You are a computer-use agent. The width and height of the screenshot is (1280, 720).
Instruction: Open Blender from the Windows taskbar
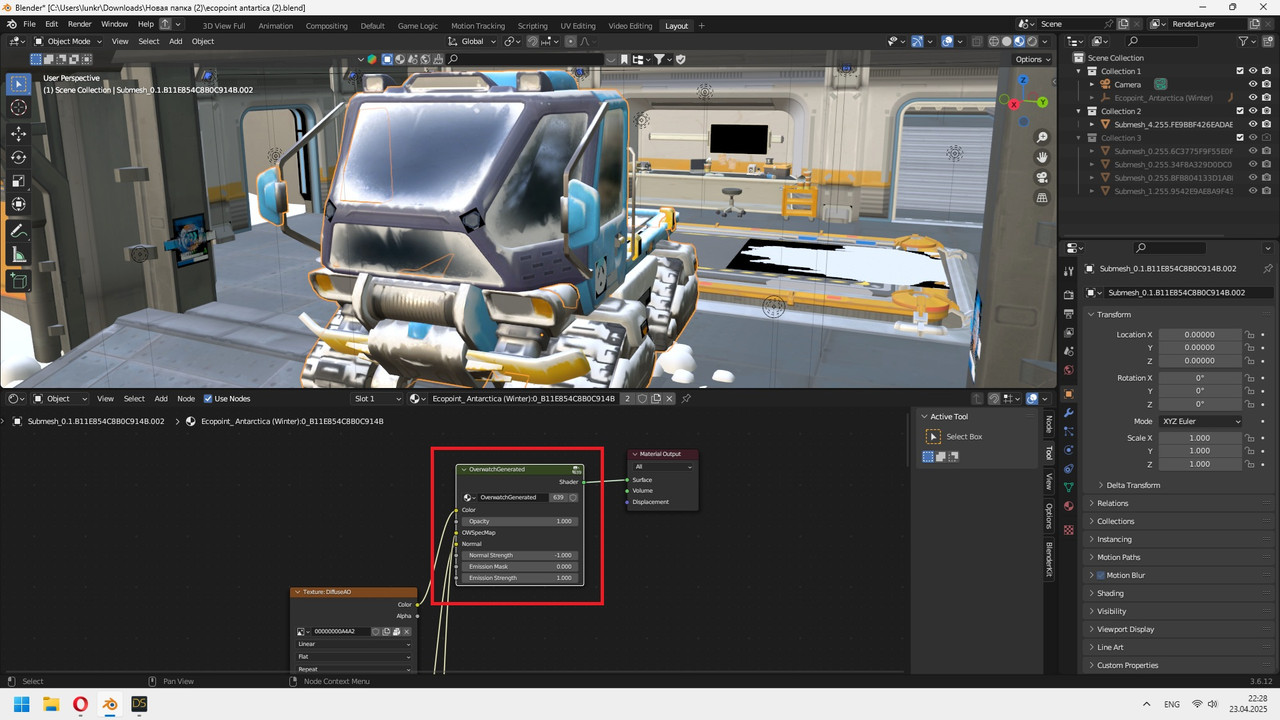(x=110, y=705)
